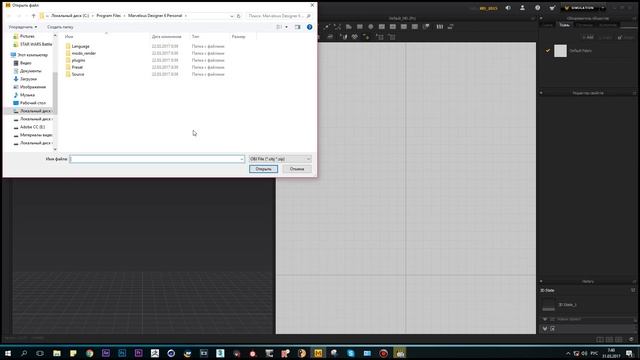Open Google Chrome from the taskbar
Image resolution: width=640 pixels, height=360 pixels.
tap(89, 353)
